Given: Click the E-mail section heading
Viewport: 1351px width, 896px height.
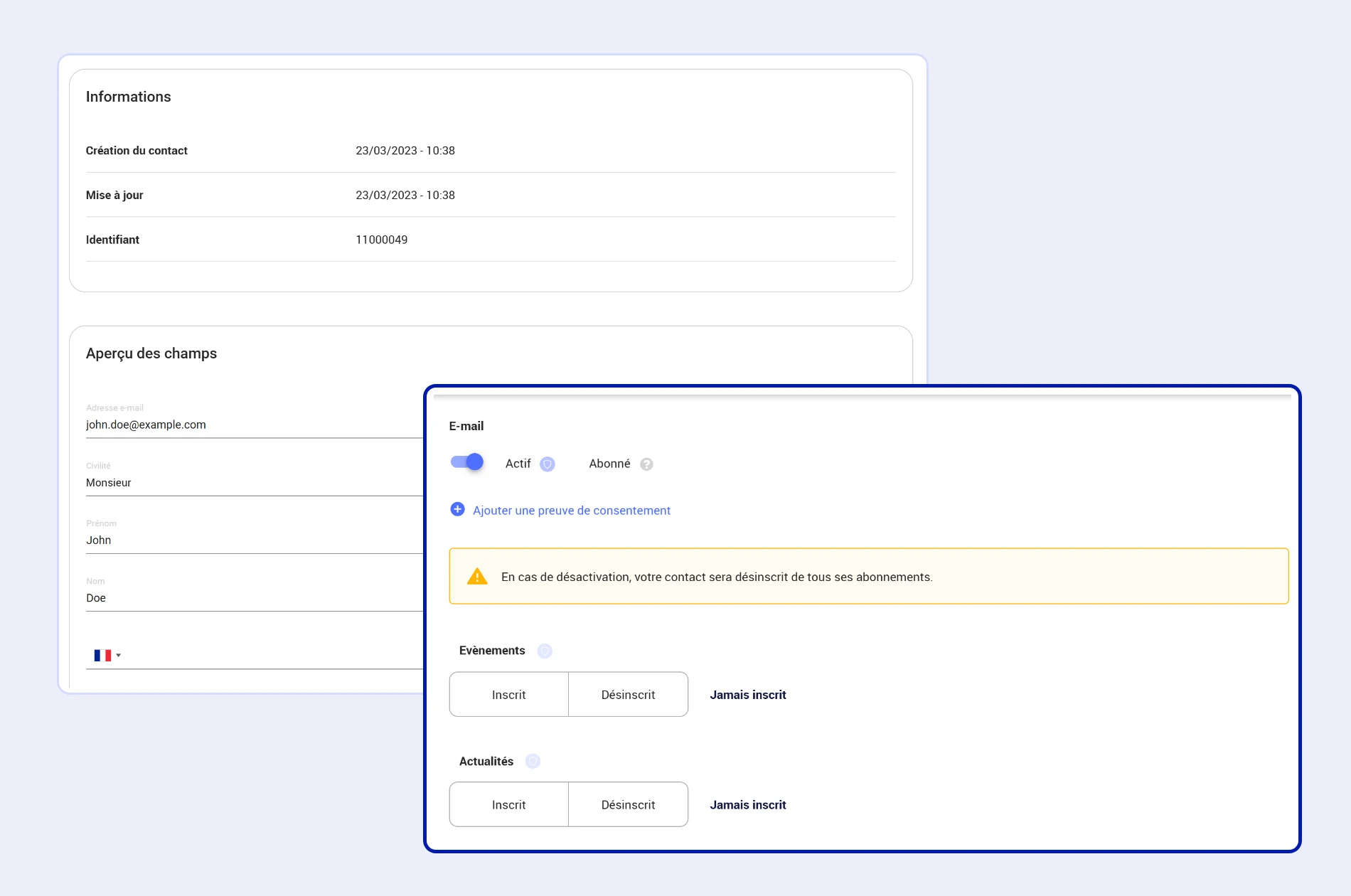Looking at the screenshot, I should [x=466, y=426].
